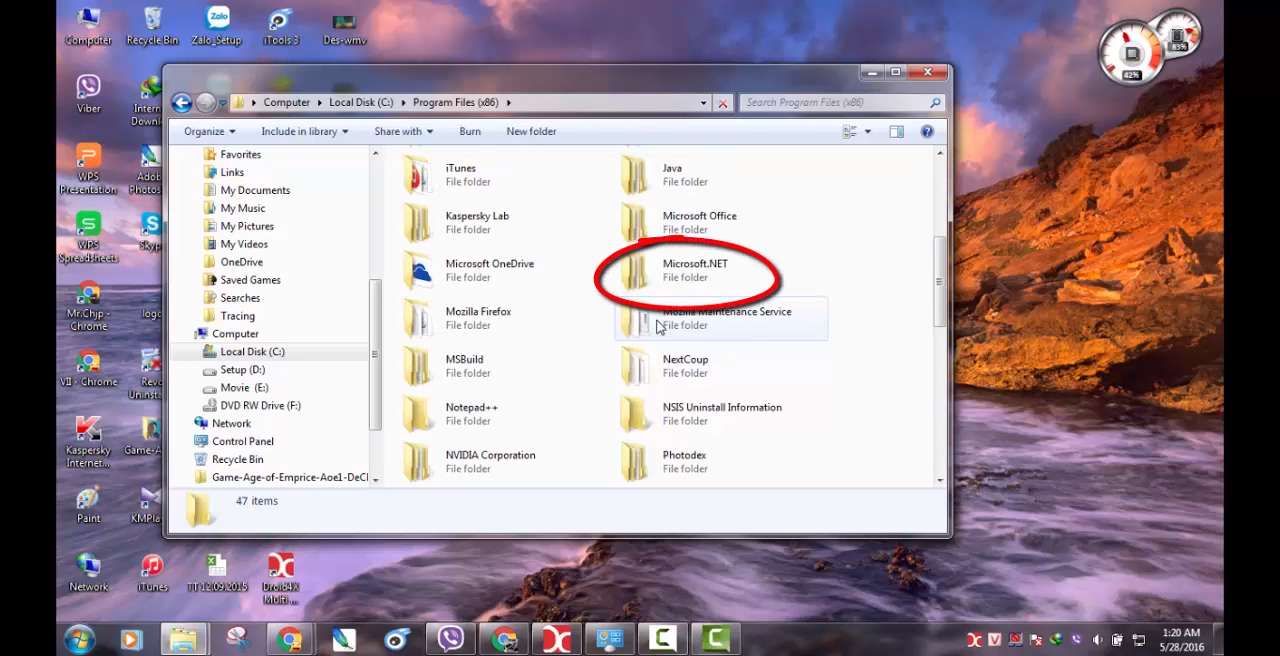Select Local Disk (C:) in navigation tree
The width and height of the screenshot is (1280, 656).
point(252,352)
